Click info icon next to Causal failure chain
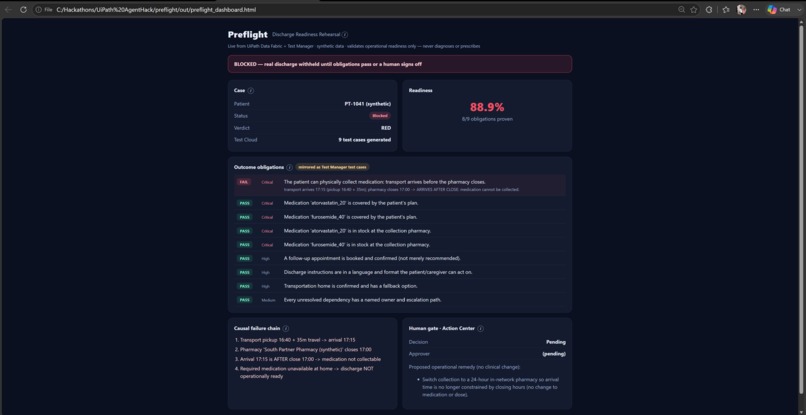 286,329
